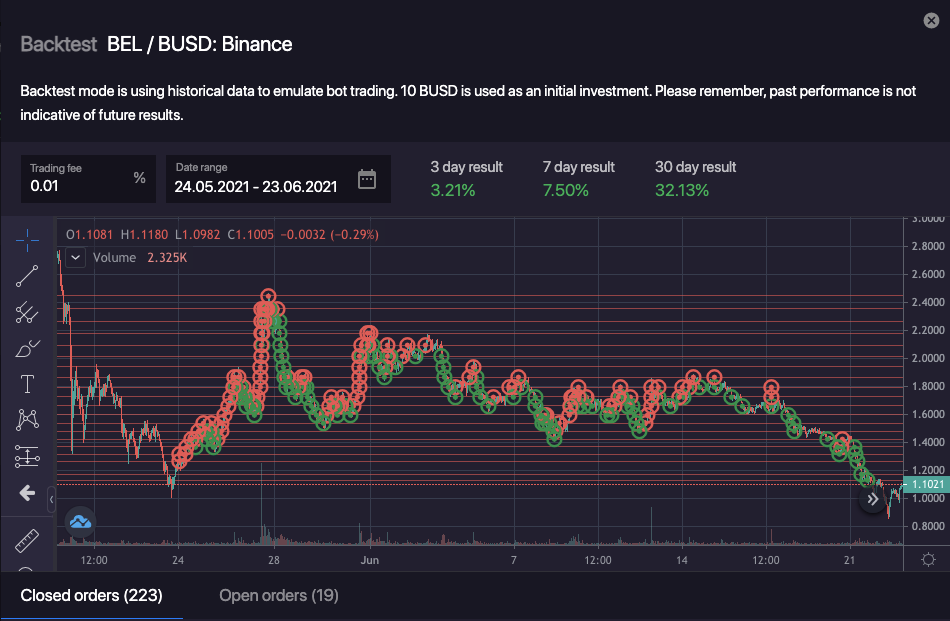Viewport: 950px width, 621px height.
Task: Open the date range calendar picker
Action: 367,179
